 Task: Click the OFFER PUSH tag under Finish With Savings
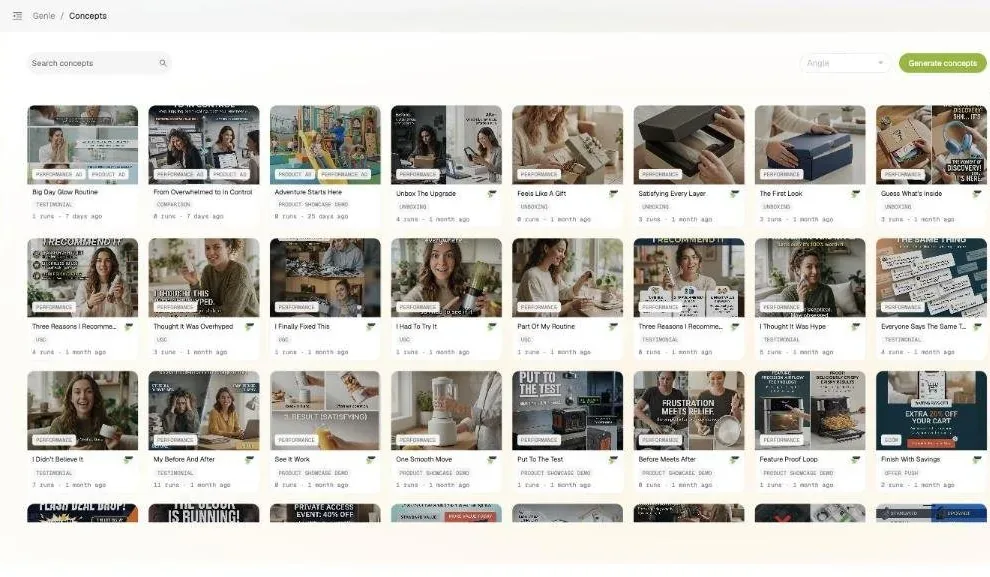pyautogui.click(x=901, y=473)
